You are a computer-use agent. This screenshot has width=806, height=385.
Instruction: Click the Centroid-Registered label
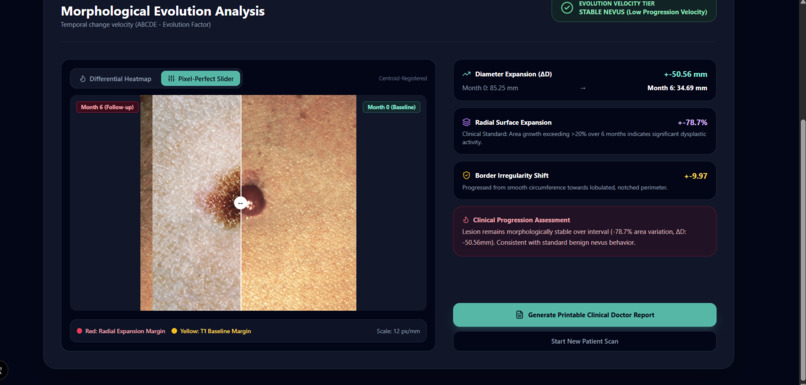(402, 79)
